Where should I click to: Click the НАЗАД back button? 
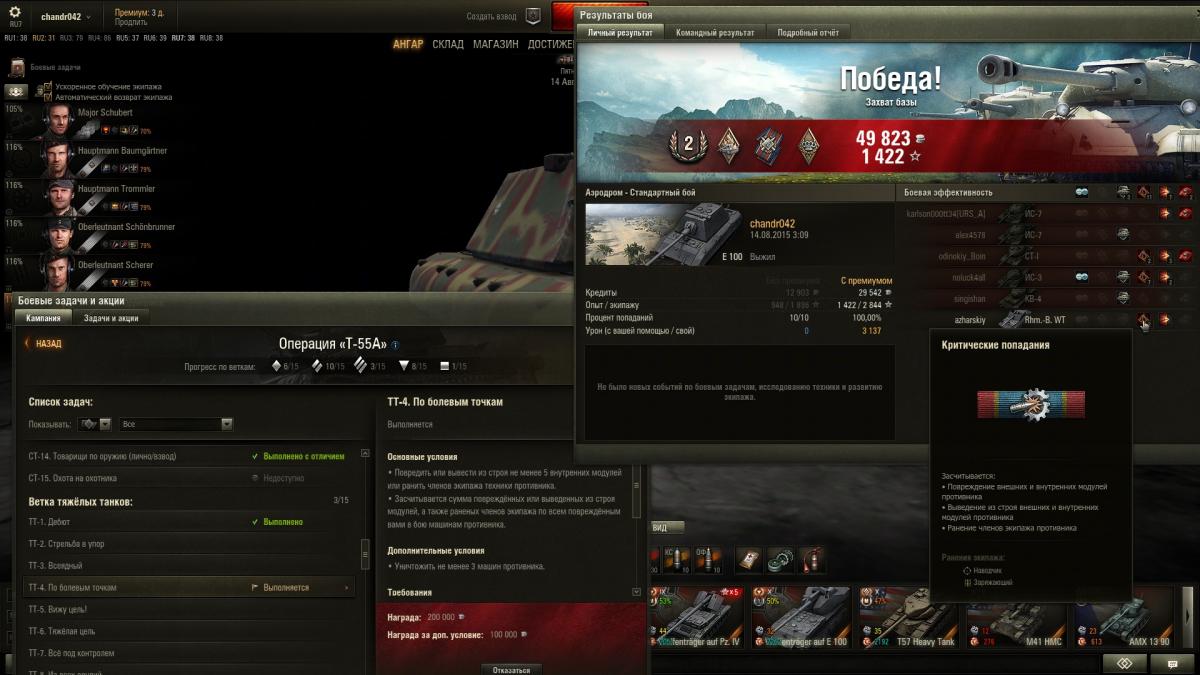[43, 343]
